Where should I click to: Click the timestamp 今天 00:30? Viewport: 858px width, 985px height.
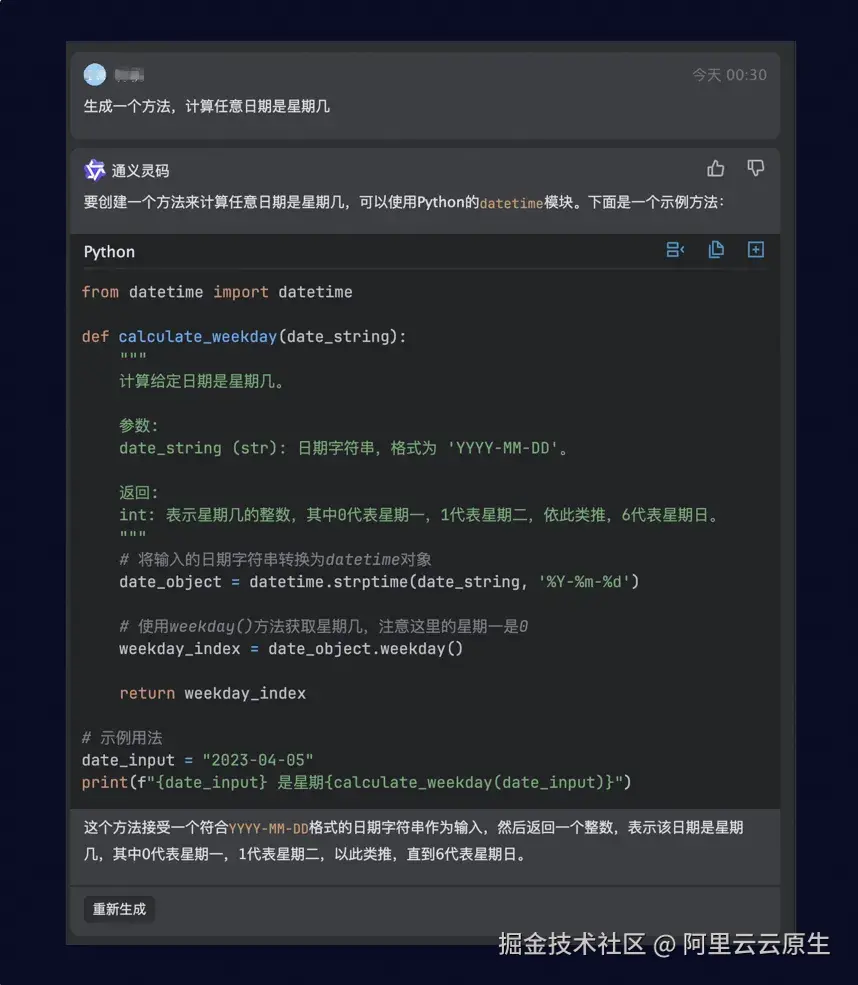pyautogui.click(x=730, y=74)
